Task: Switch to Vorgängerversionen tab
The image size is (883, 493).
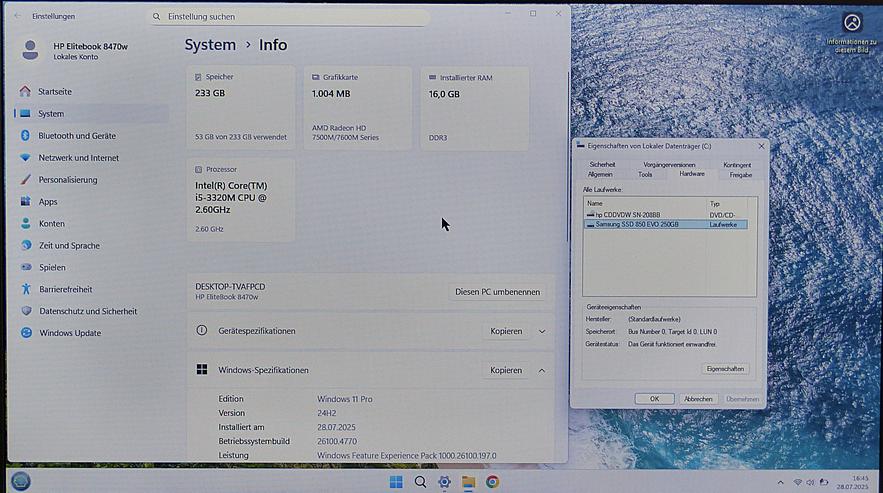Action: [669, 165]
